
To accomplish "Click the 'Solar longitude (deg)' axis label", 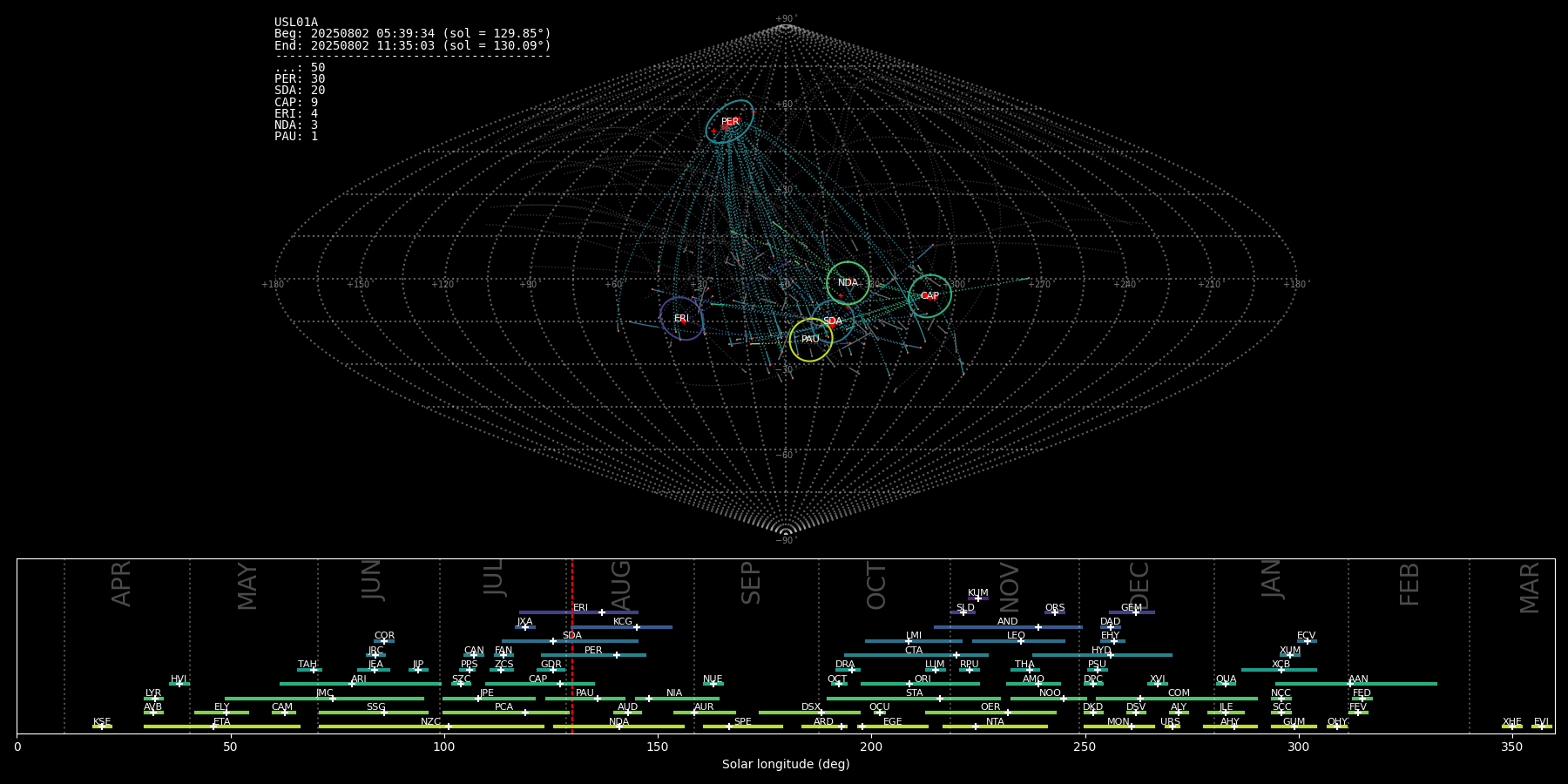I will [786, 764].
